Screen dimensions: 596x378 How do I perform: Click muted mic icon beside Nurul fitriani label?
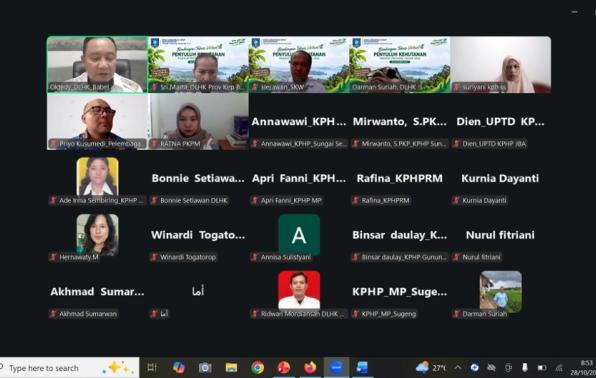(x=457, y=257)
